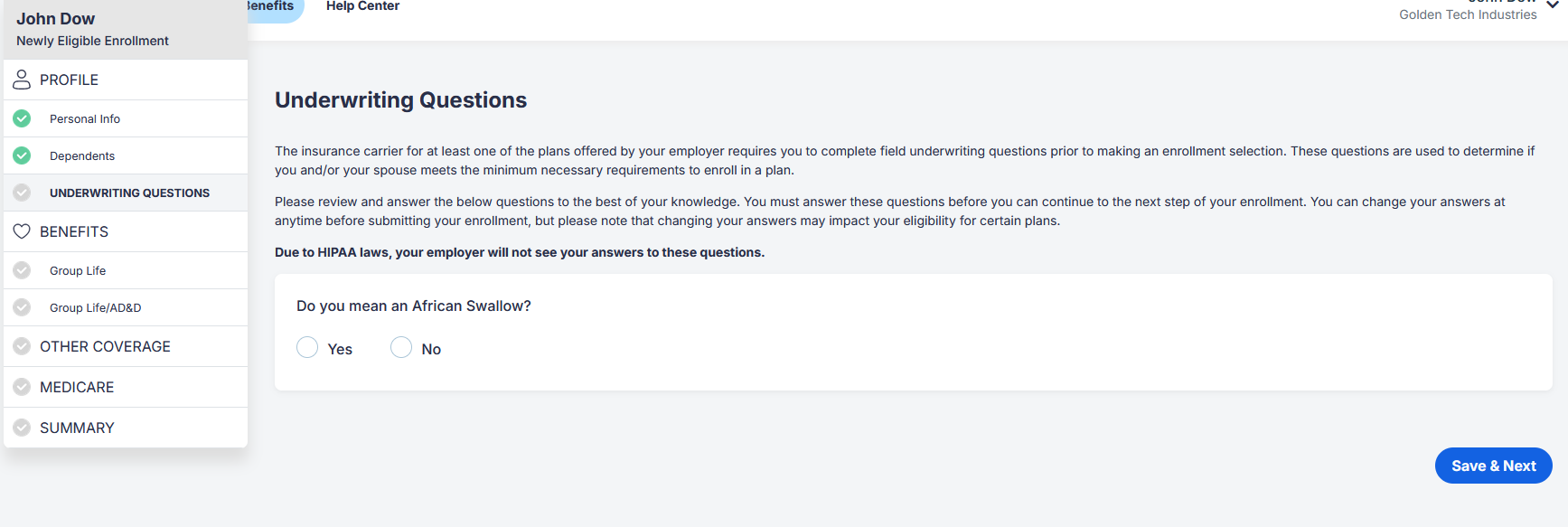Click gray status icon beside Other Coverage
The height and width of the screenshot is (527, 1568).
tap(22, 346)
